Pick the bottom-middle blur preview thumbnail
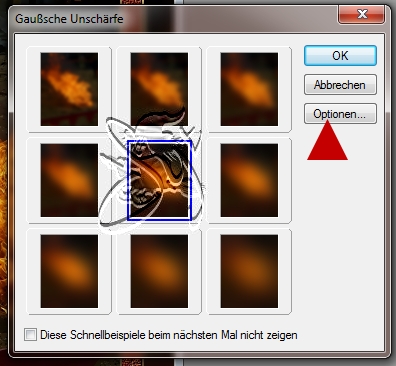 click(x=159, y=271)
